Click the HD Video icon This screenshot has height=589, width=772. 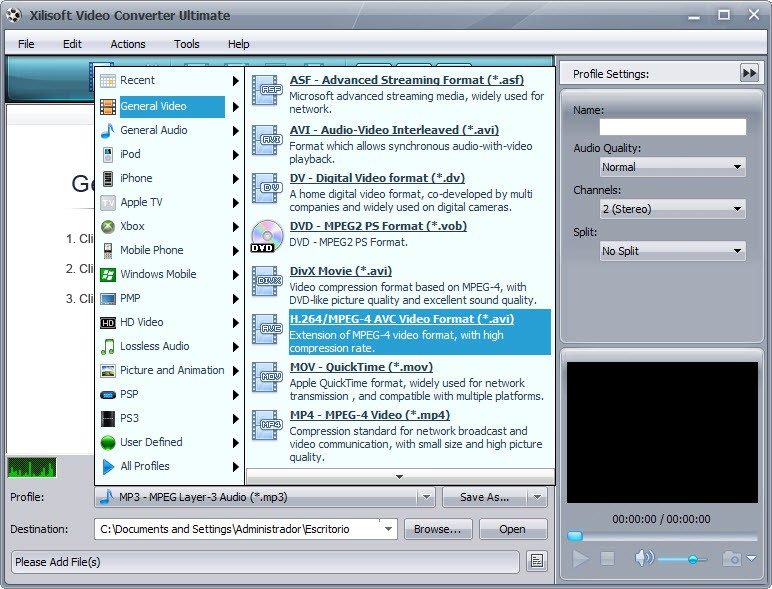pyautogui.click(x=108, y=323)
